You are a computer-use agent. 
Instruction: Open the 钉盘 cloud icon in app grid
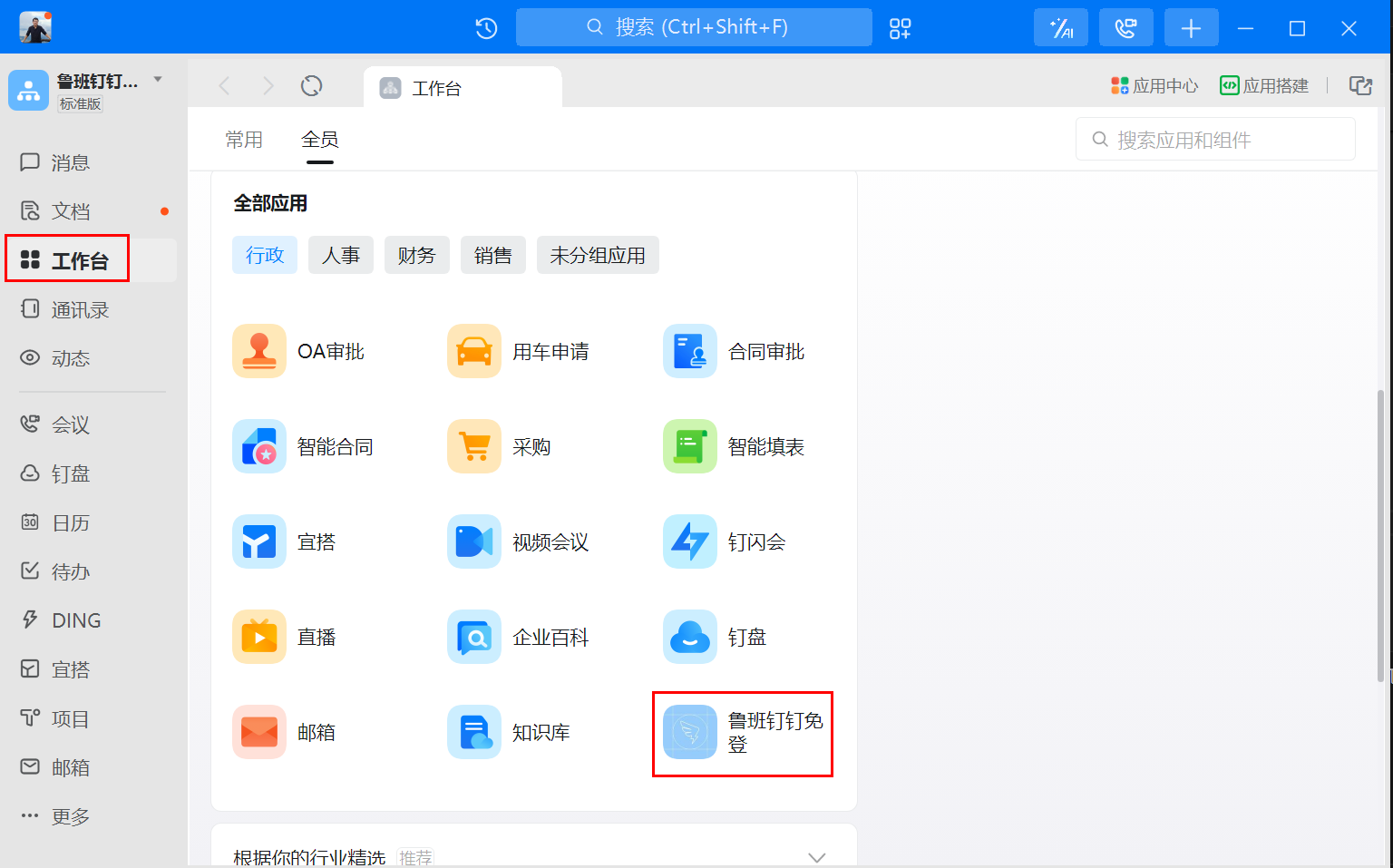[x=690, y=637]
